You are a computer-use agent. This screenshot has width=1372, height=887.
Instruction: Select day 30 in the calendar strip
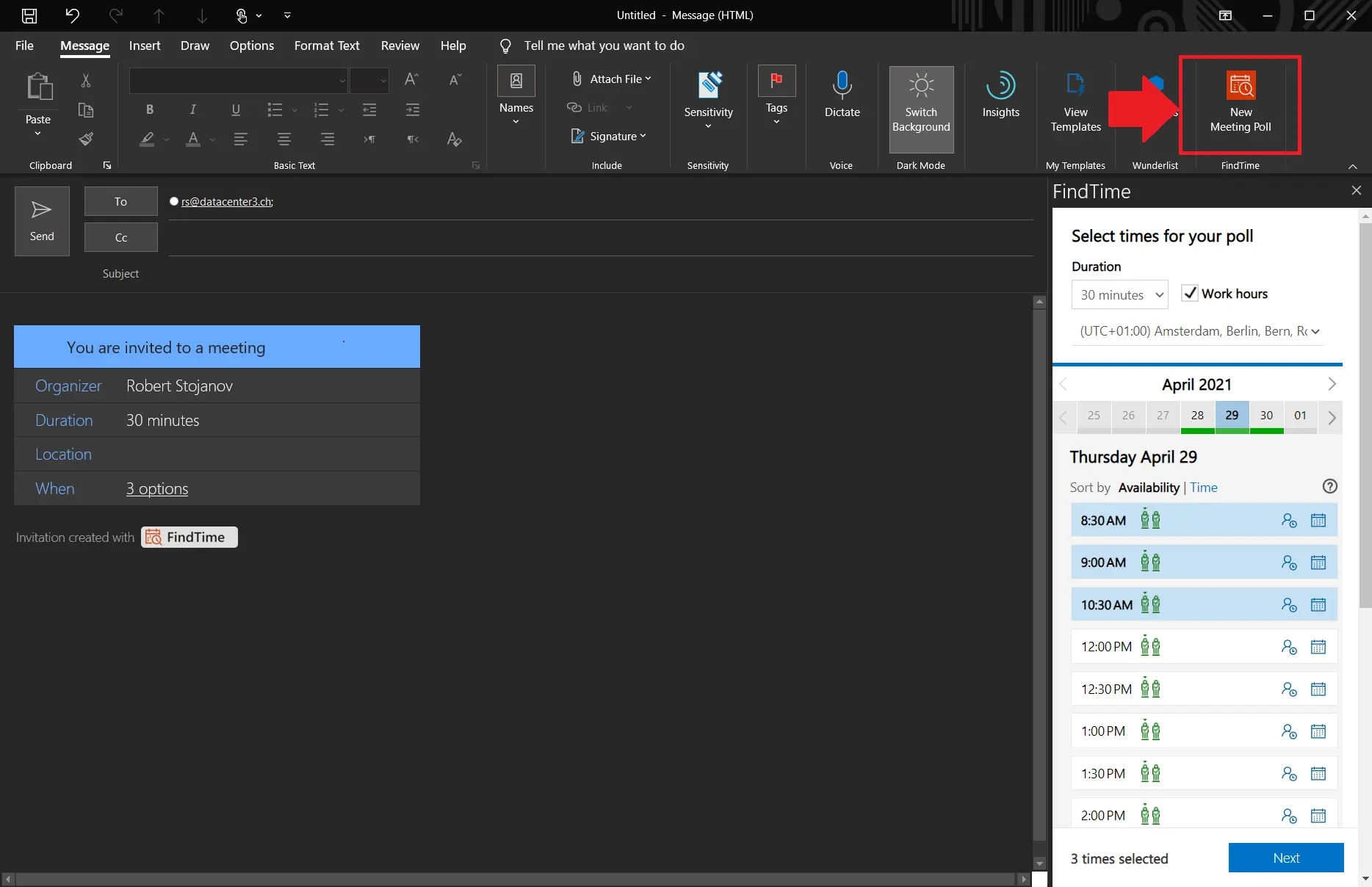tap(1266, 416)
